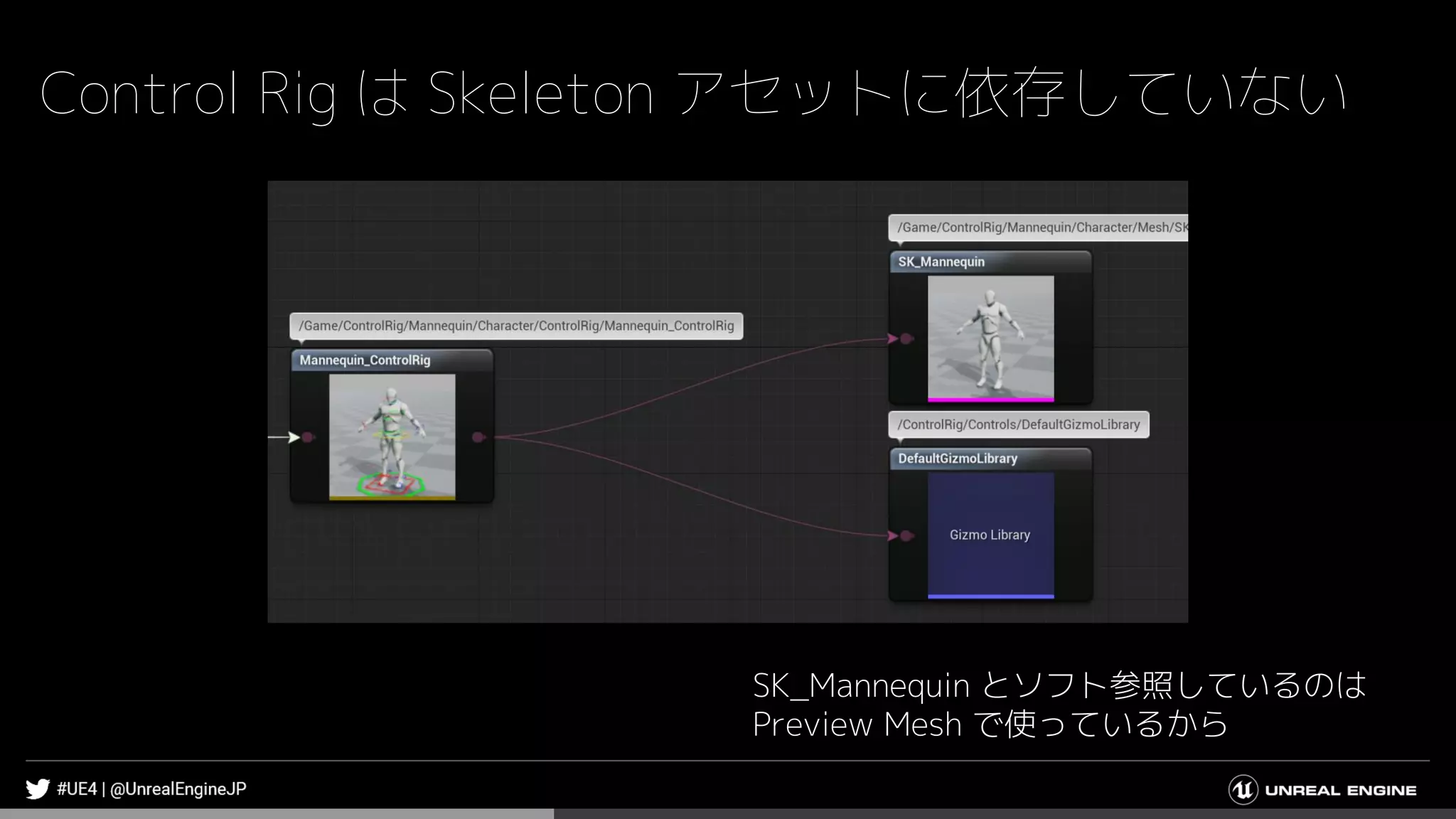Click the DefaultGizmoLibrary input pin
This screenshot has width=1456, height=819.
point(906,535)
